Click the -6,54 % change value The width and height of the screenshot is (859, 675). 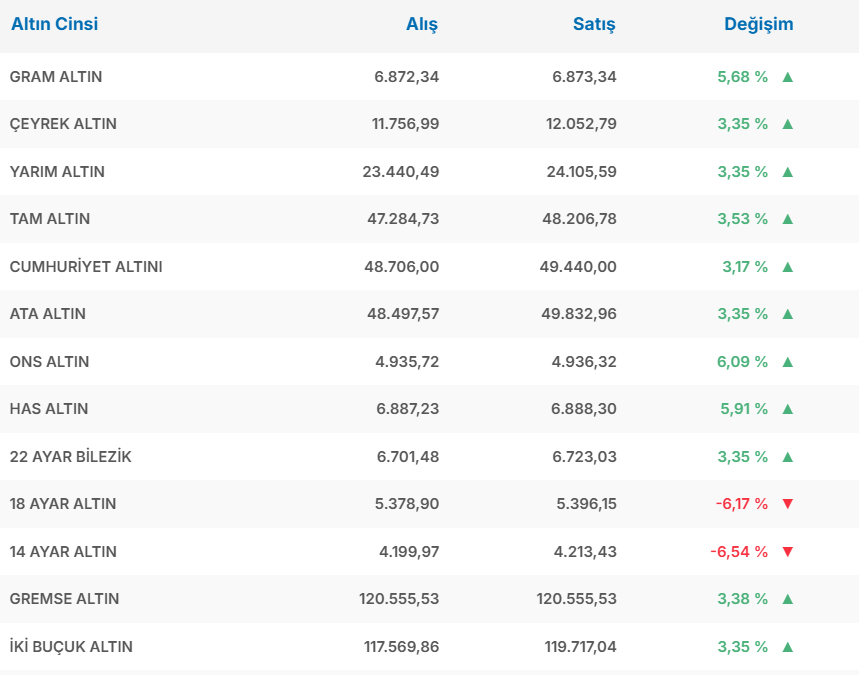tap(739, 552)
